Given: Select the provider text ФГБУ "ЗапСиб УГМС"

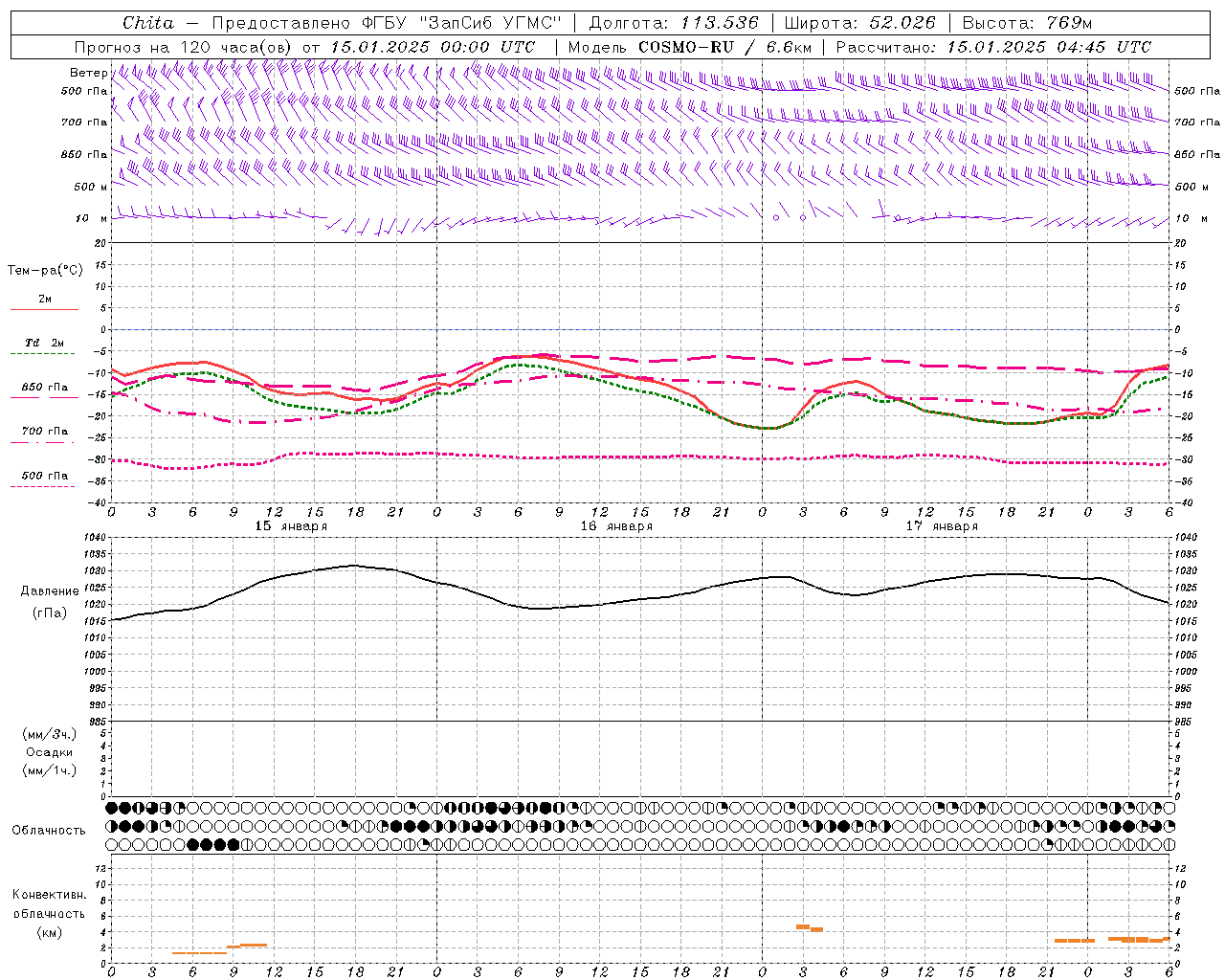Looking at the screenshot, I should point(461,23).
